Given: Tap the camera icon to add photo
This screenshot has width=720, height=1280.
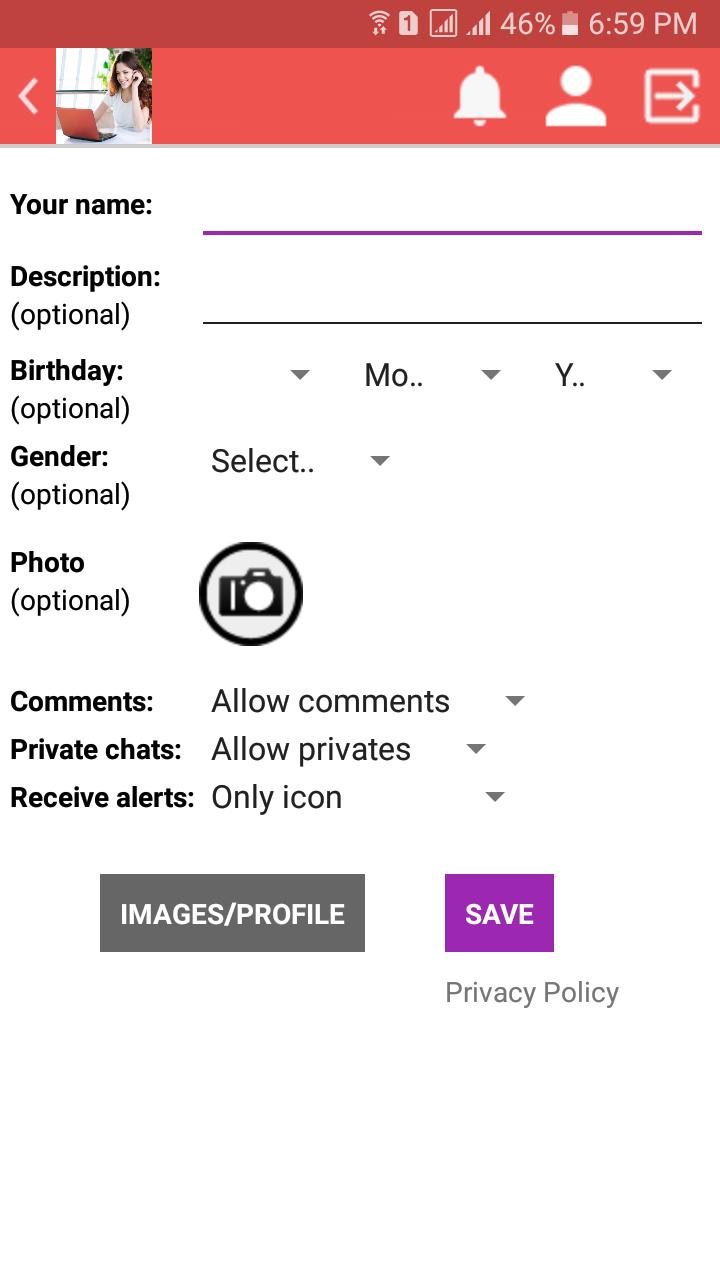Looking at the screenshot, I should click(x=251, y=594).
